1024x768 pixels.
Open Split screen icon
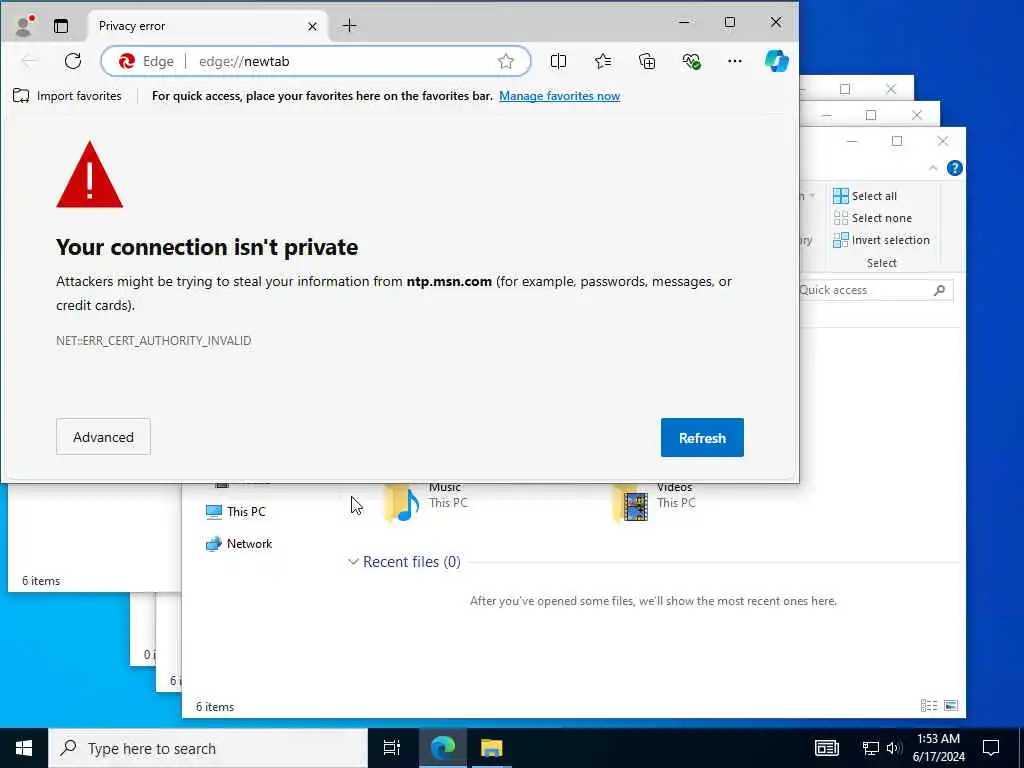click(x=558, y=61)
